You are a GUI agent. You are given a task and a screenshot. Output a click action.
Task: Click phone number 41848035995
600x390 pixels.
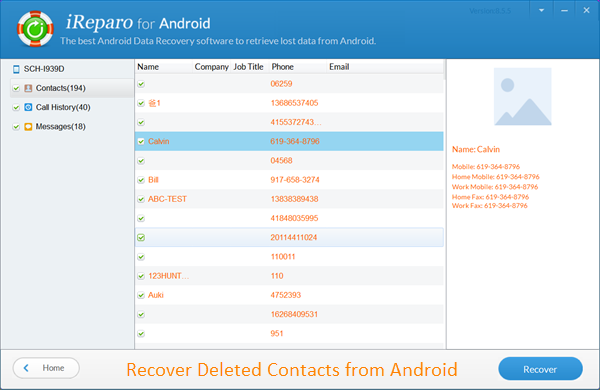294,218
